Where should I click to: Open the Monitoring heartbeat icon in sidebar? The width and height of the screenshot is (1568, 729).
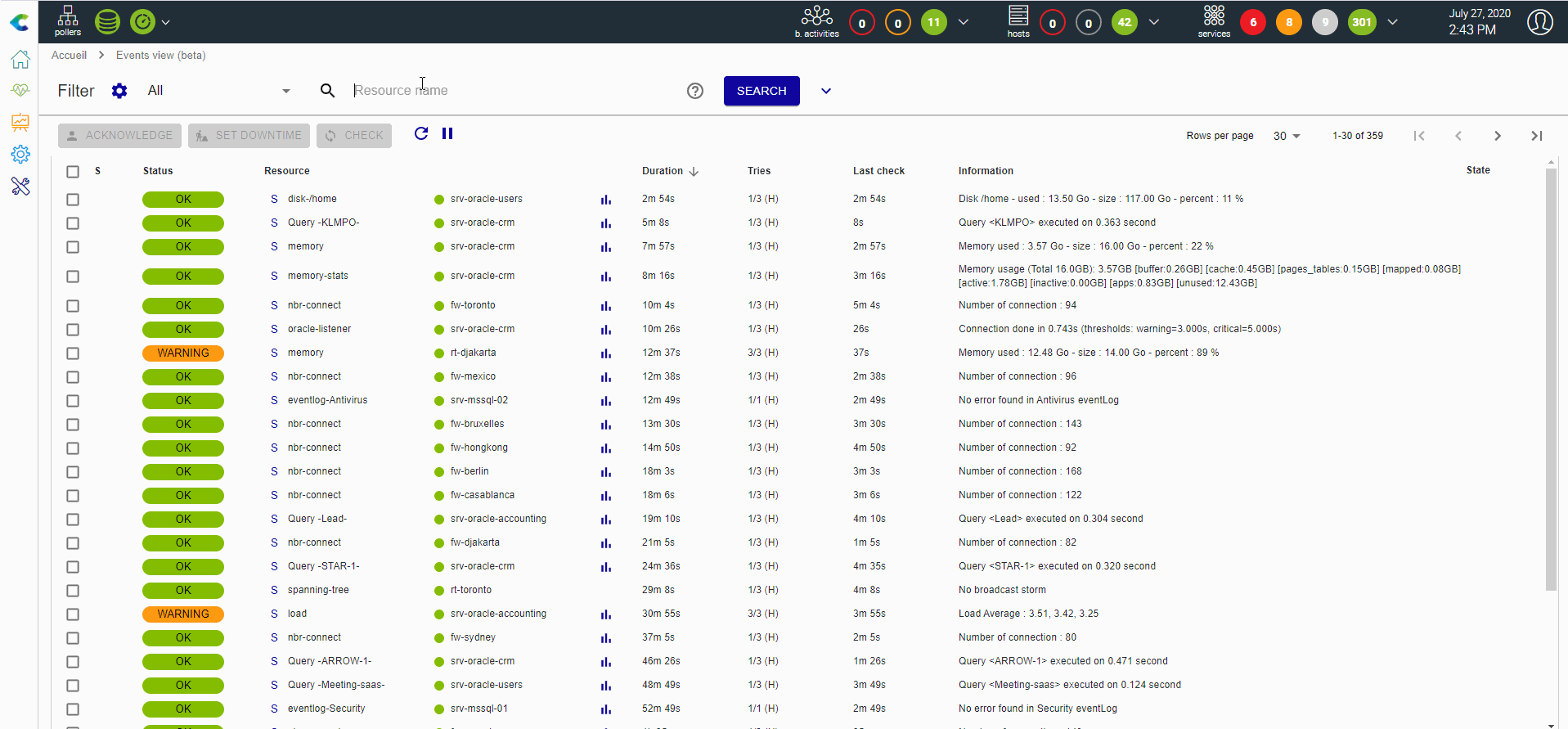[x=20, y=90]
